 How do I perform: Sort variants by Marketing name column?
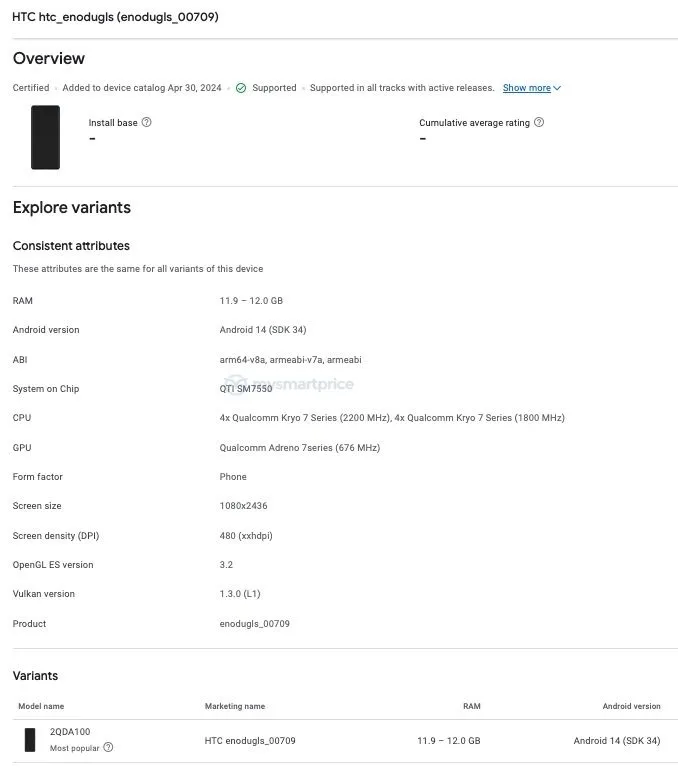click(x=235, y=706)
